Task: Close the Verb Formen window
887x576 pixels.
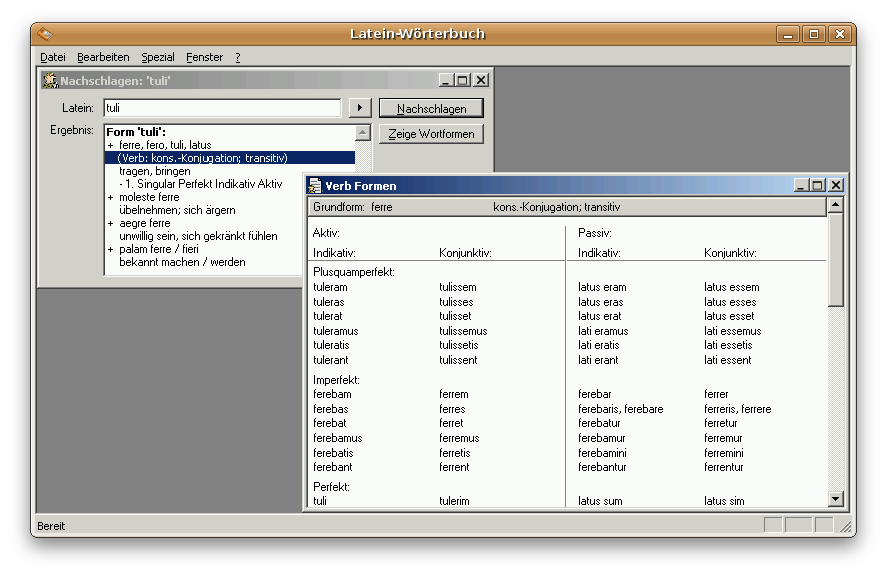Action: coord(835,185)
